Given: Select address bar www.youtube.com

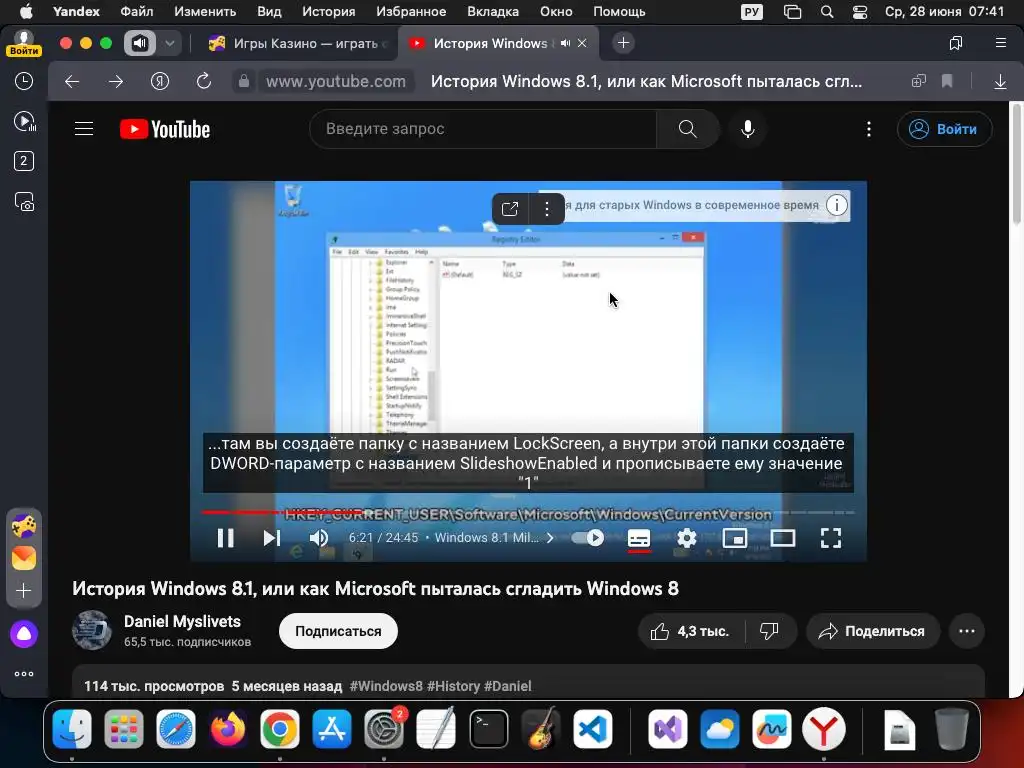Looking at the screenshot, I should [x=336, y=82].
